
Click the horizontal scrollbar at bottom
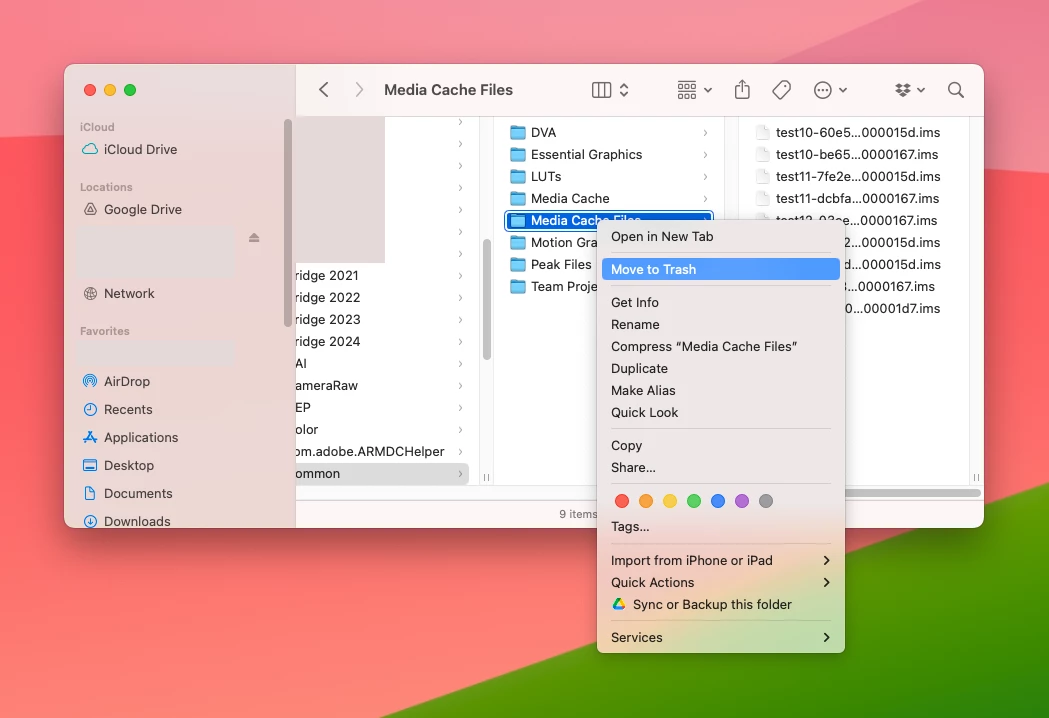coord(912,493)
